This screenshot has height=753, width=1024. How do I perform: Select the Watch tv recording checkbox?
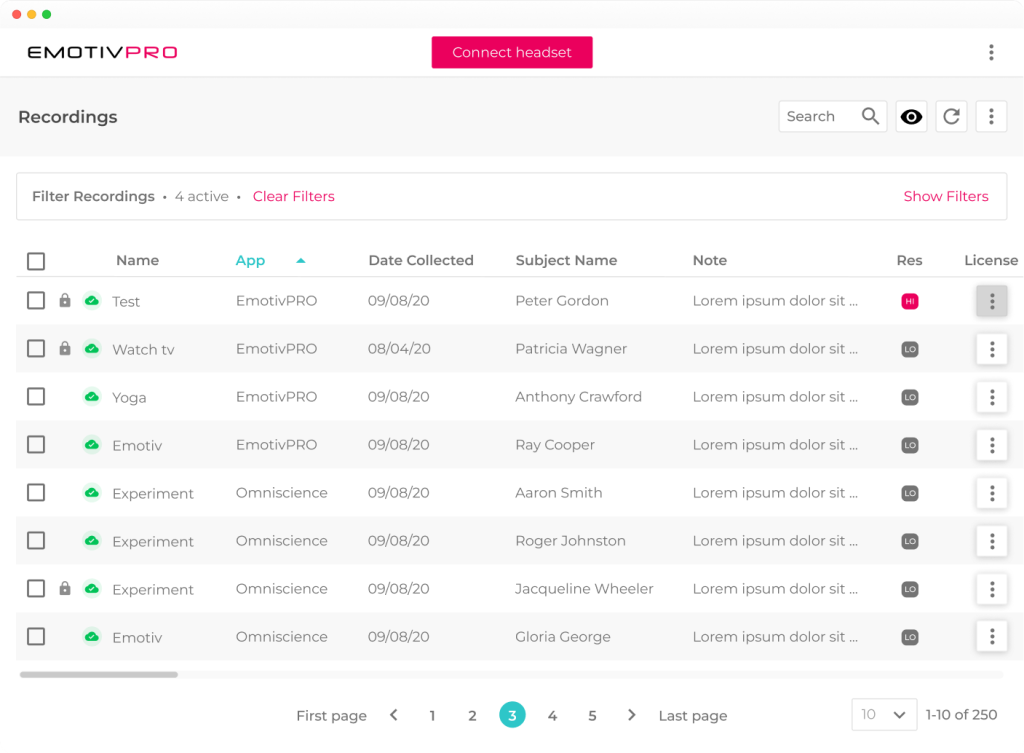coord(36,349)
